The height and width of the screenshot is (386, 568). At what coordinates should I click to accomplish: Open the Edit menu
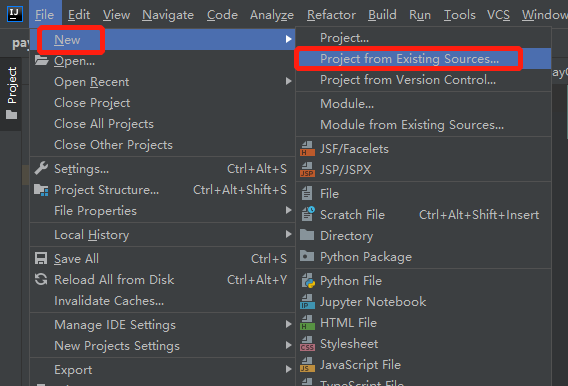point(79,14)
